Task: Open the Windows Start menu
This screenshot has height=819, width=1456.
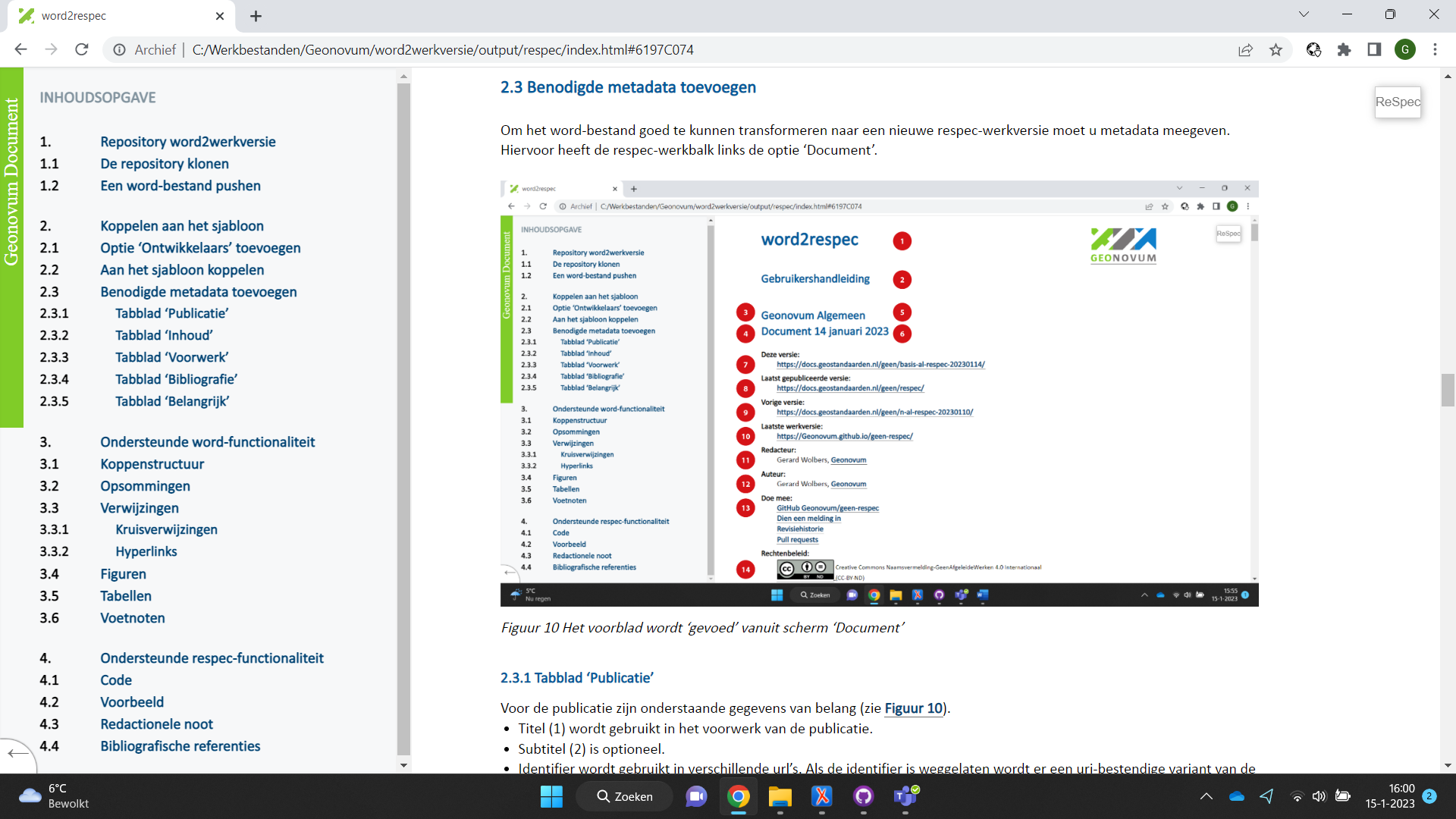Action: (x=551, y=796)
